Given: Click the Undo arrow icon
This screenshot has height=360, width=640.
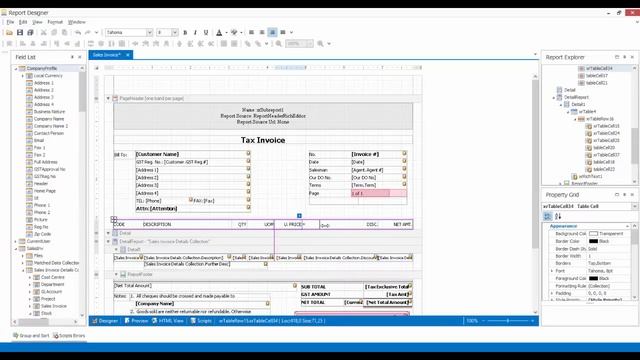Looking at the screenshot, I should click(78, 32).
